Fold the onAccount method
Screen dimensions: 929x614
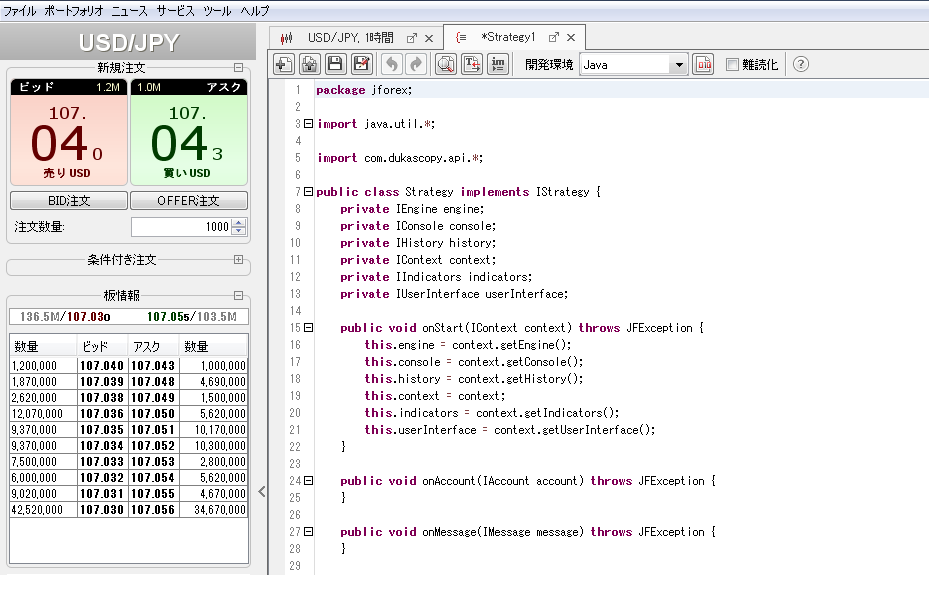(308, 481)
